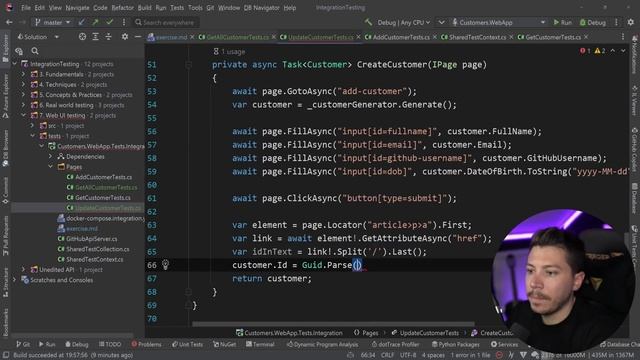Close the UpdateCustomerTests.cs tab
The height and width of the screenshot is (360, 640).
point(358,37)
